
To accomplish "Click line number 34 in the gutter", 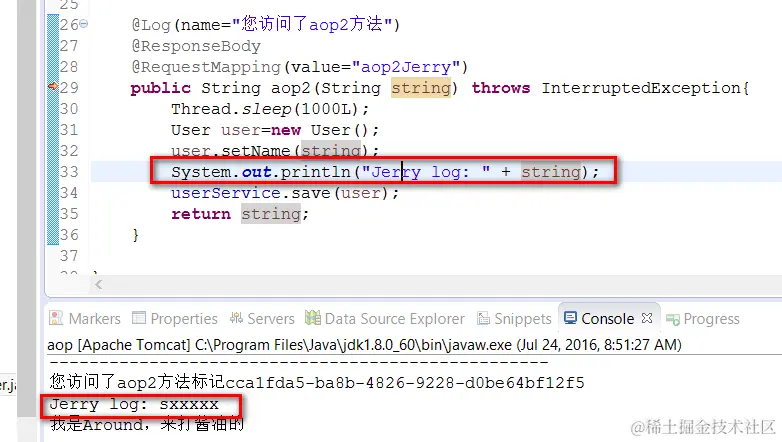I will [x=69, y=193].
